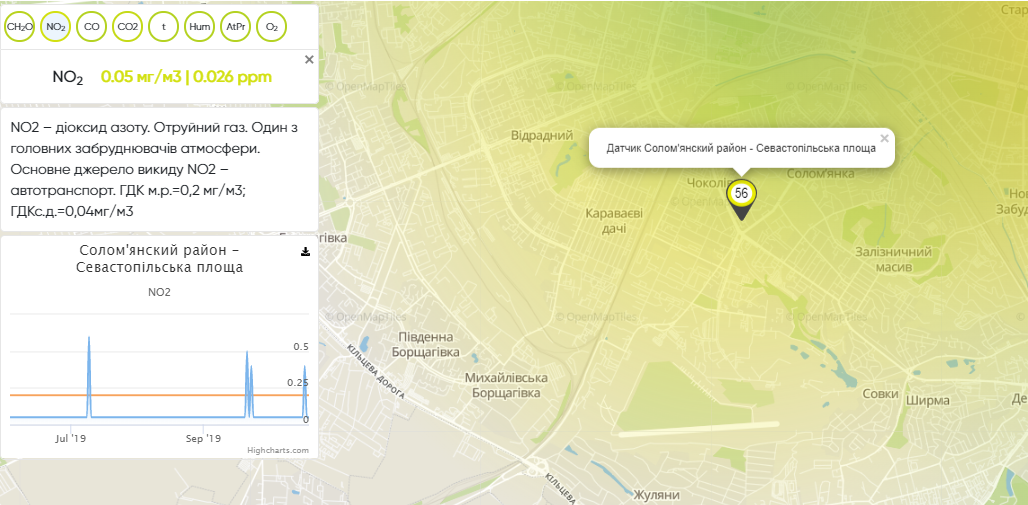Click the sensor popup title text
1028x505 pixels.
pyautogui.click(x=741, y=148)
